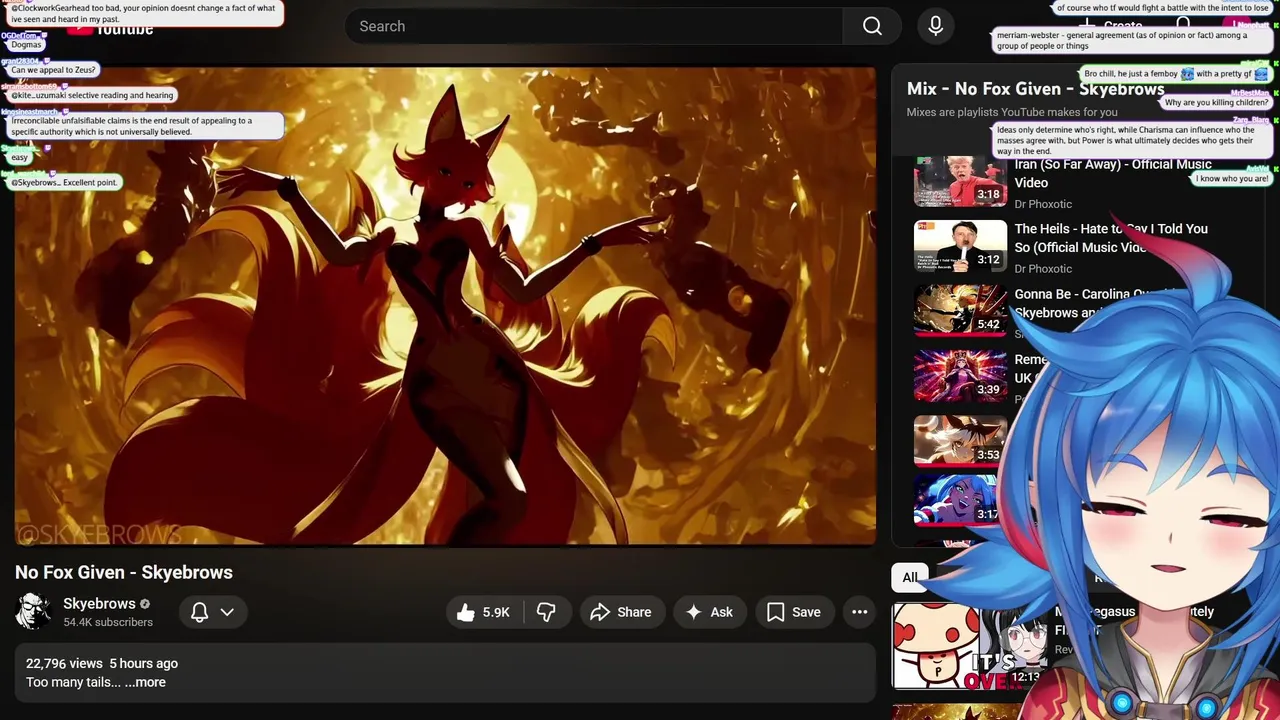Play The Heils Hate to Say thumbnail
Viewport: 1280px width, 720px height.
pos(960,246)
